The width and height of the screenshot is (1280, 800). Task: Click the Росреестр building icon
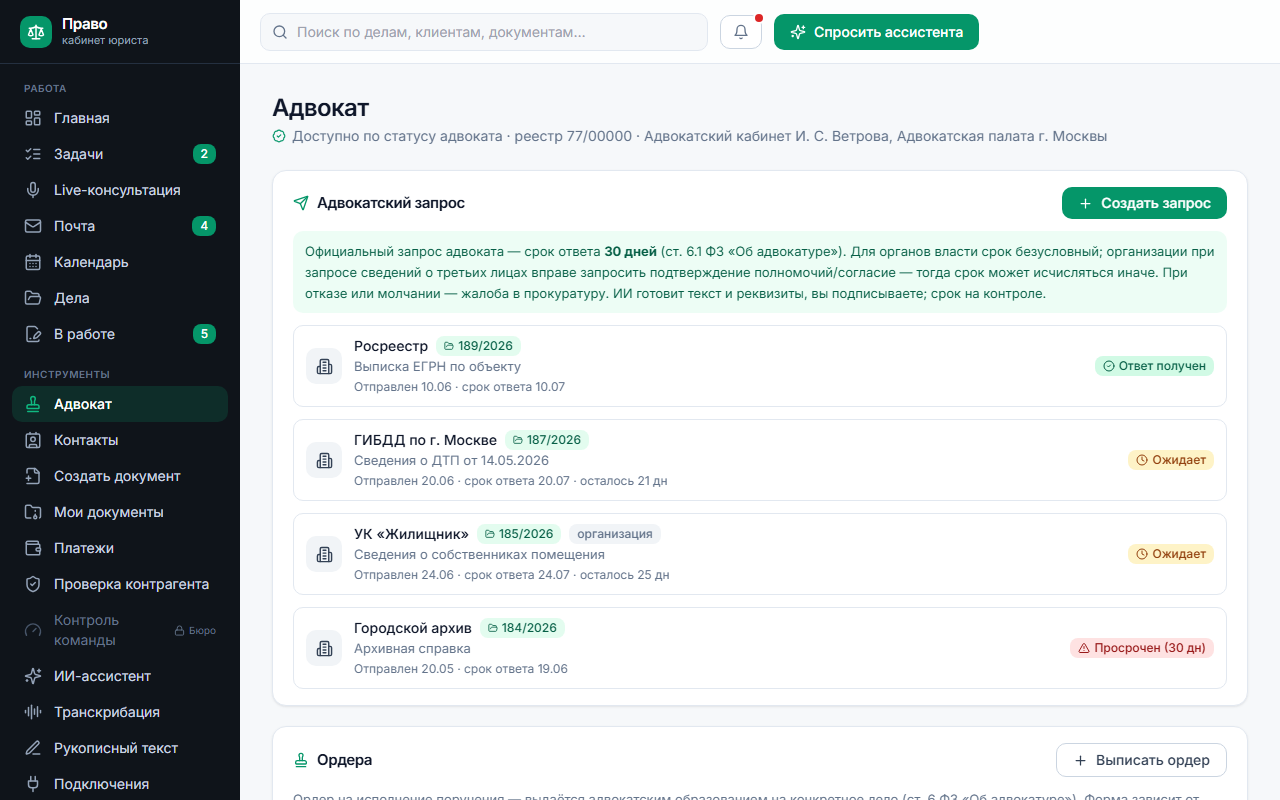click(x=324, y=366)
